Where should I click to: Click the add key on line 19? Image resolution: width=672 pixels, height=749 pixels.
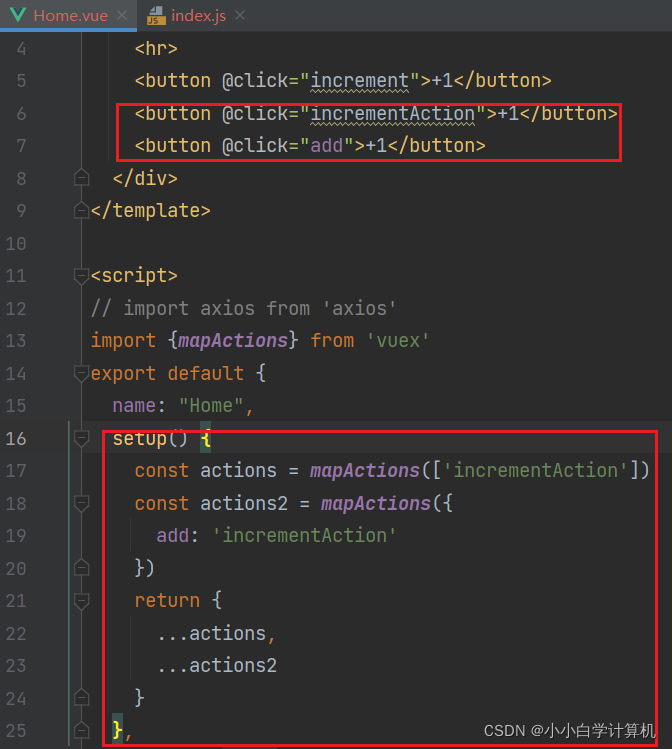point(173,535)
